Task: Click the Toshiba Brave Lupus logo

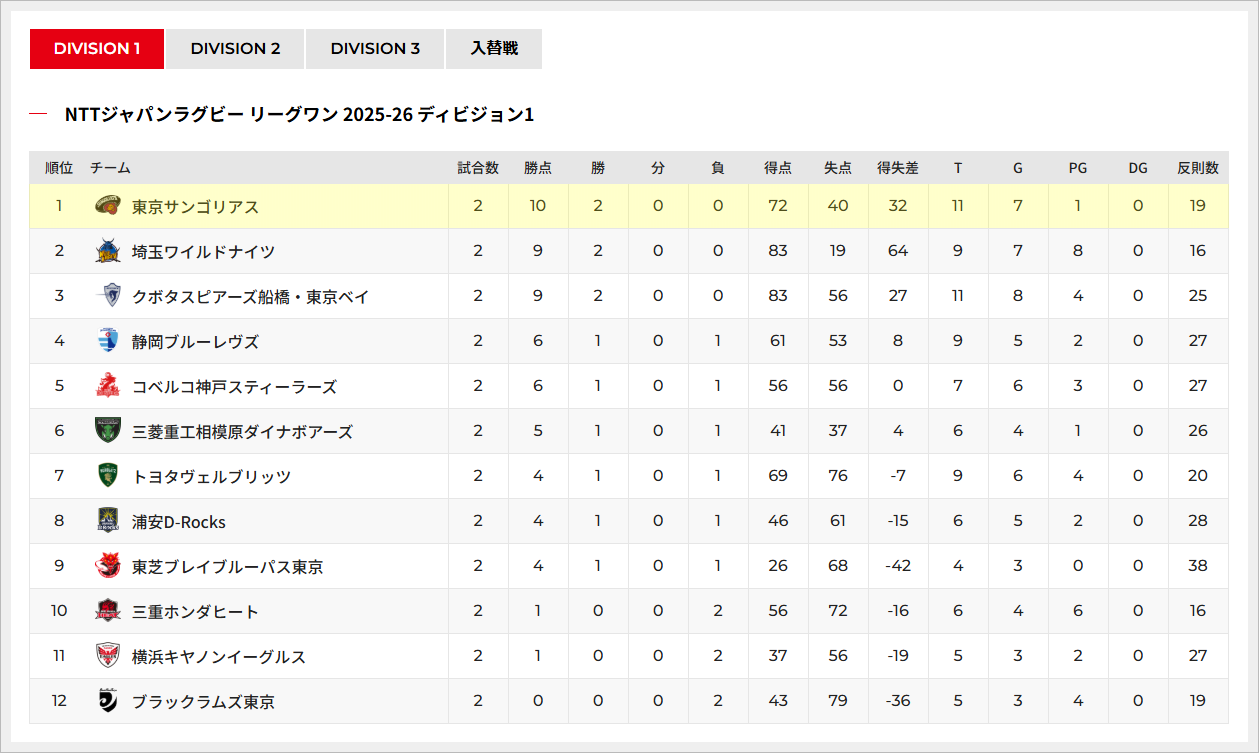Action: pos(108,566)
